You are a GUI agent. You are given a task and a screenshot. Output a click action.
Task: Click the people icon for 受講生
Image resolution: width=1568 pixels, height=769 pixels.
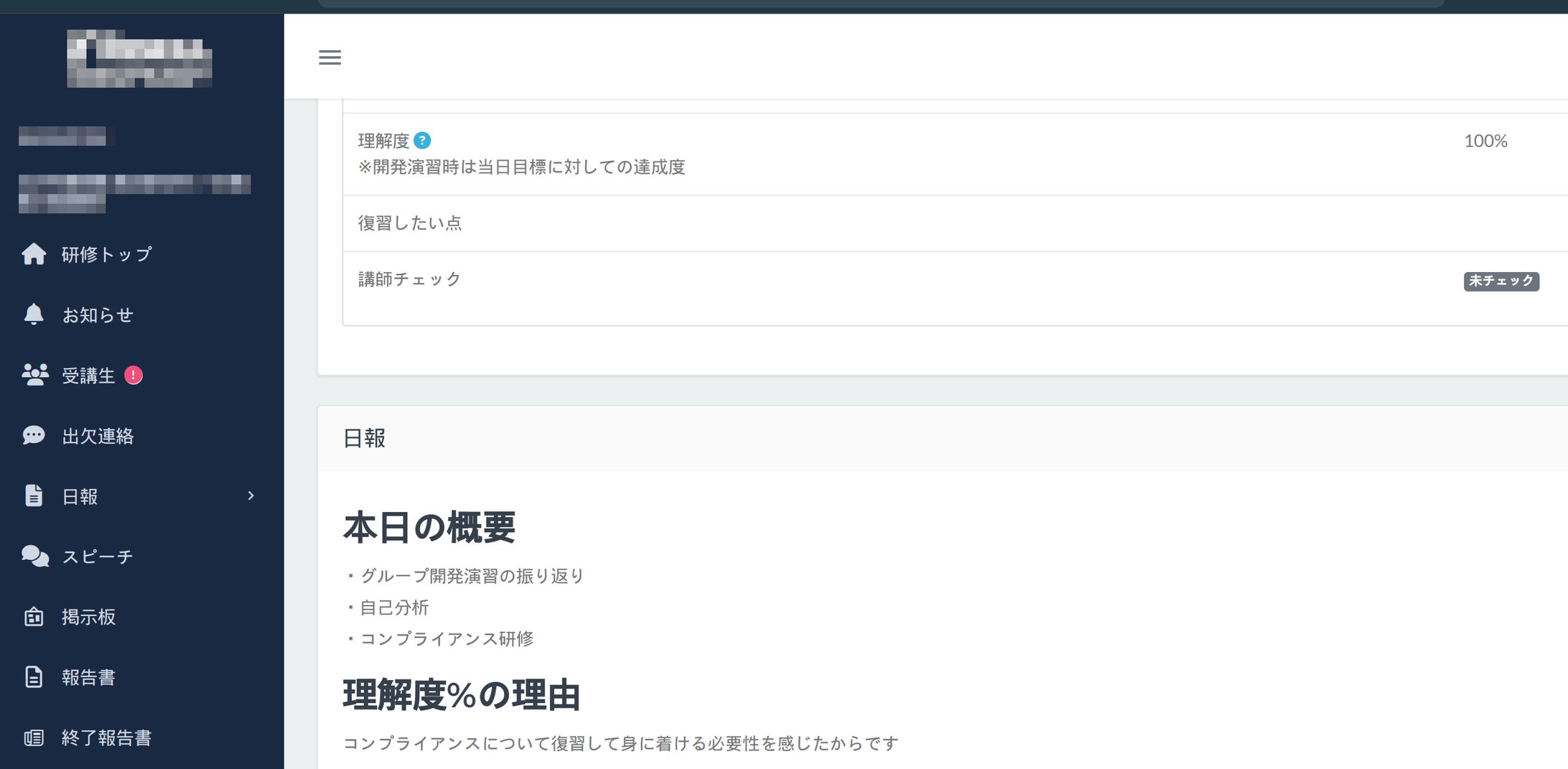pyautogui.click(x=34, y=375)
